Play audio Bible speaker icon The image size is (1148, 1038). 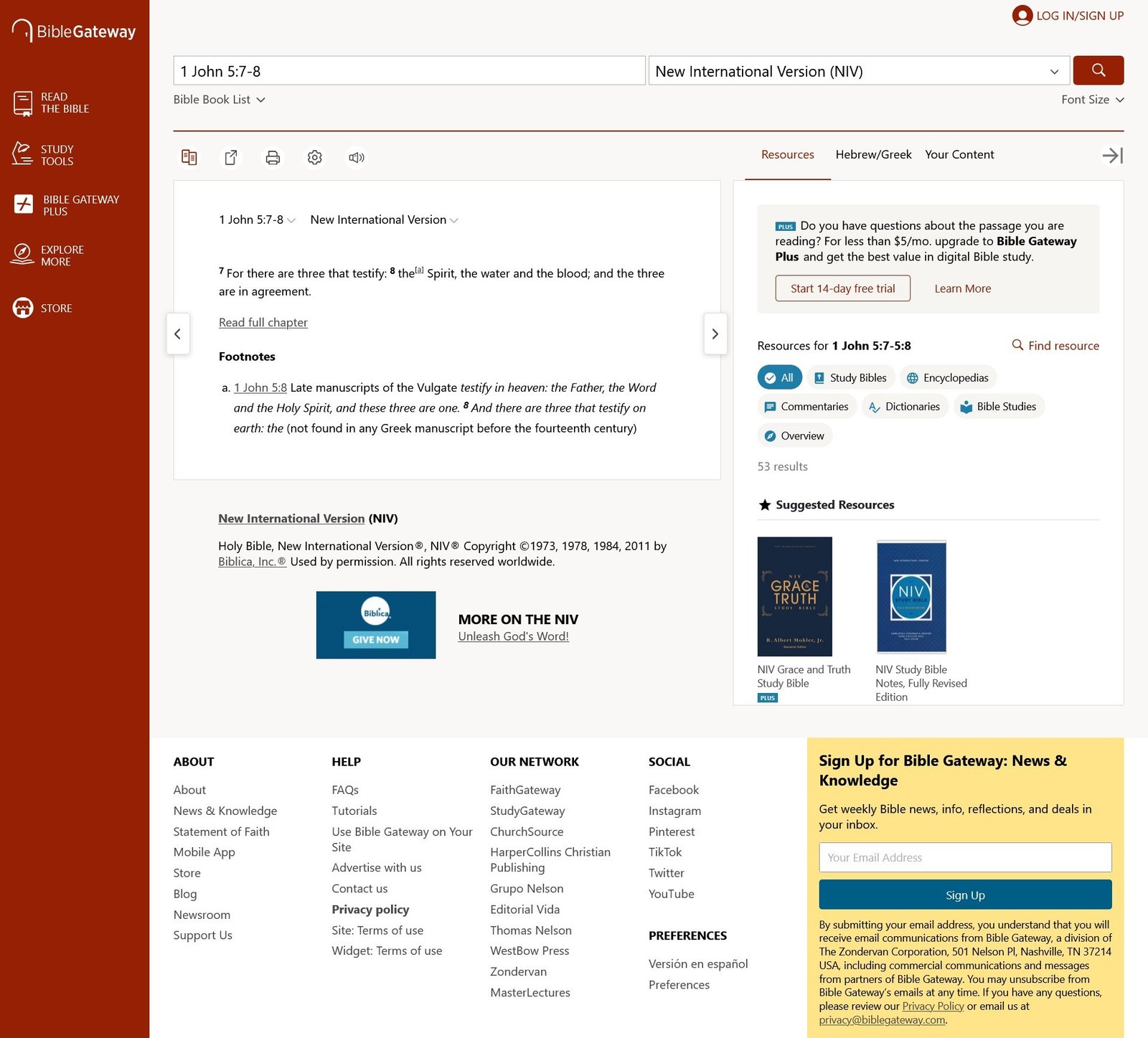pos(357,157)
